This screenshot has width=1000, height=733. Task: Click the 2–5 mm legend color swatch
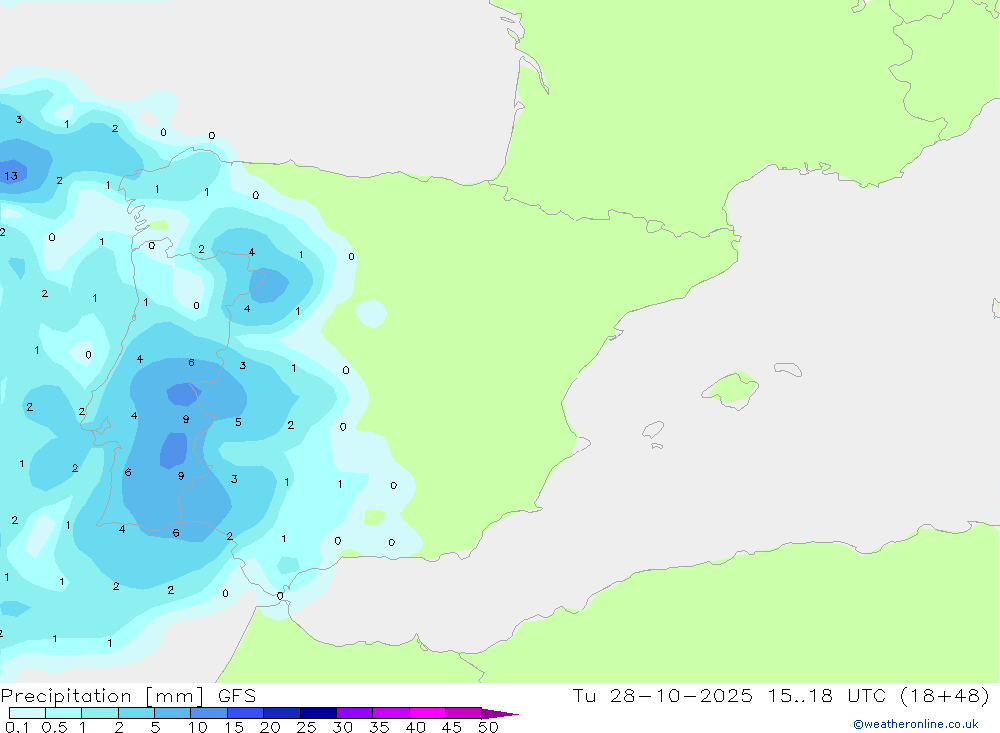[136, 713]
